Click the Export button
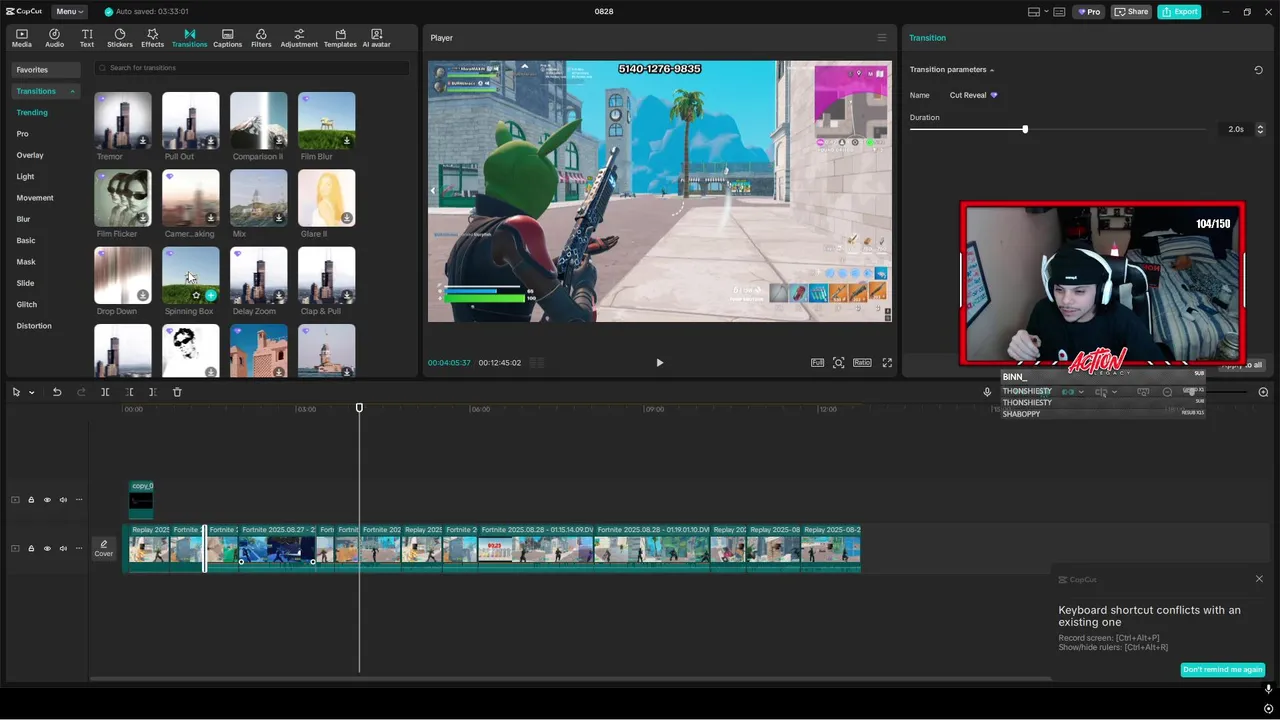 pos(1179,12)
